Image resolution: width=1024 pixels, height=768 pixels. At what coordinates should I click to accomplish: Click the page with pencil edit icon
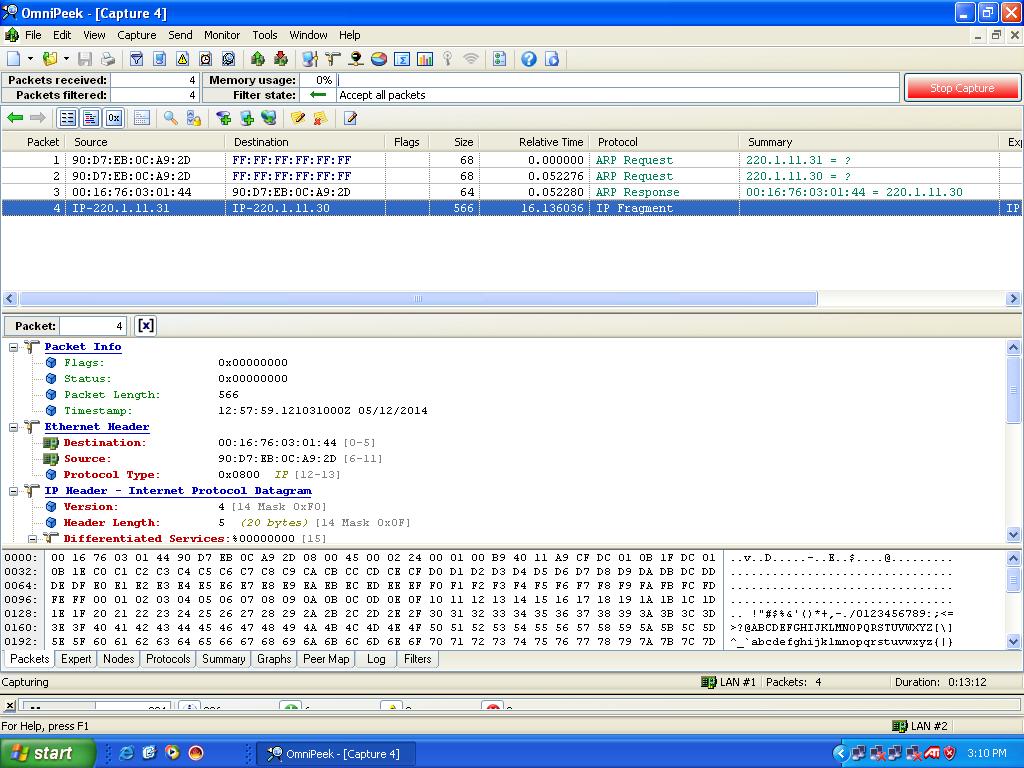coord(351,118)
